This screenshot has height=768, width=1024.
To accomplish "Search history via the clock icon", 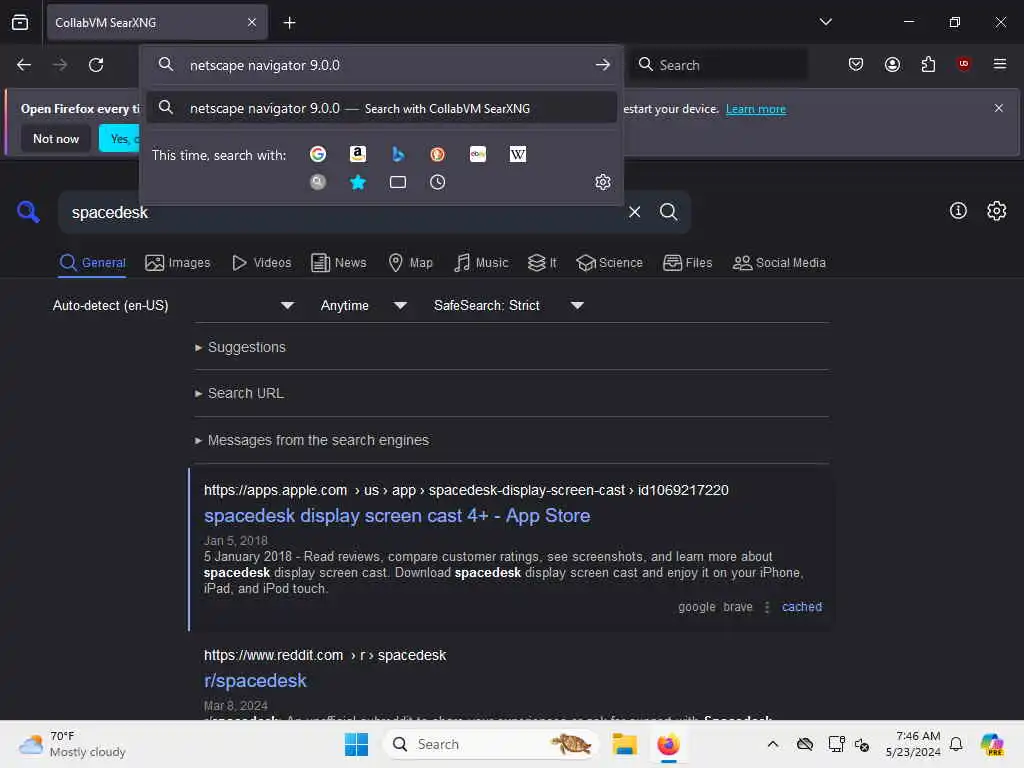I will click(x=438, y=182).
